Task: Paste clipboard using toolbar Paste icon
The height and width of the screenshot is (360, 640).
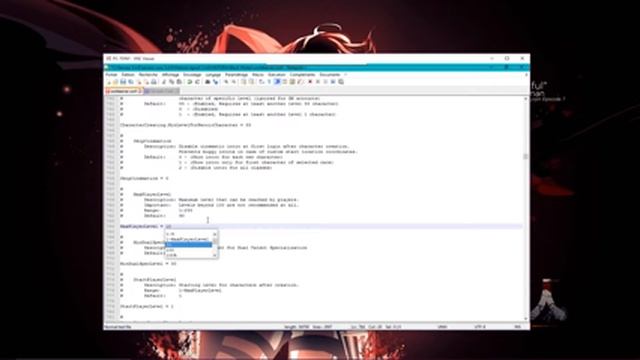Action: [179, 82]
